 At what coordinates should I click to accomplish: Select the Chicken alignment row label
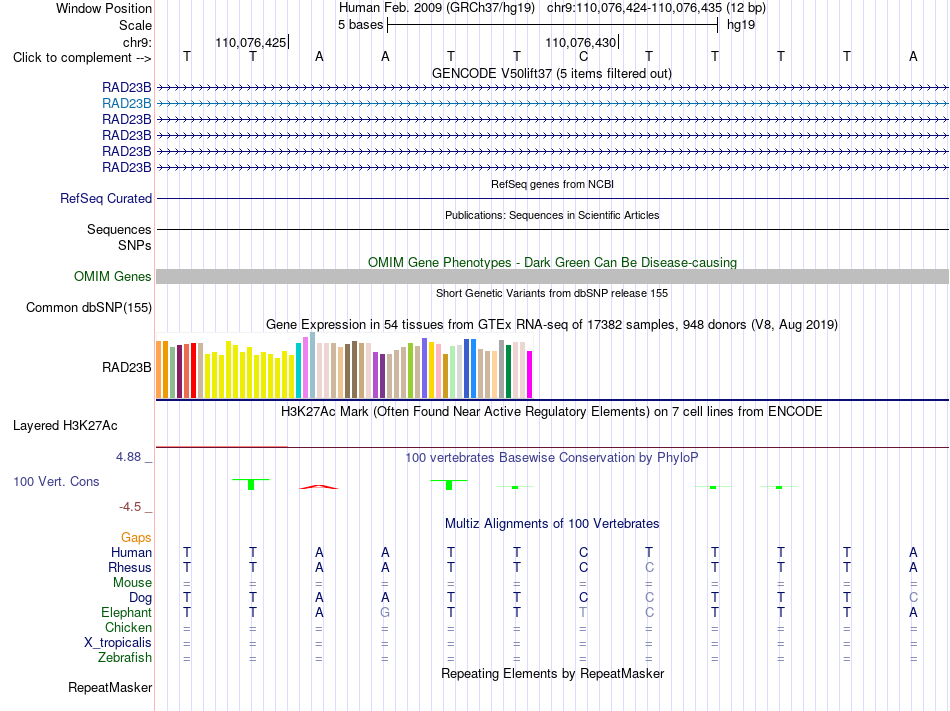click(x=128, y=627)
